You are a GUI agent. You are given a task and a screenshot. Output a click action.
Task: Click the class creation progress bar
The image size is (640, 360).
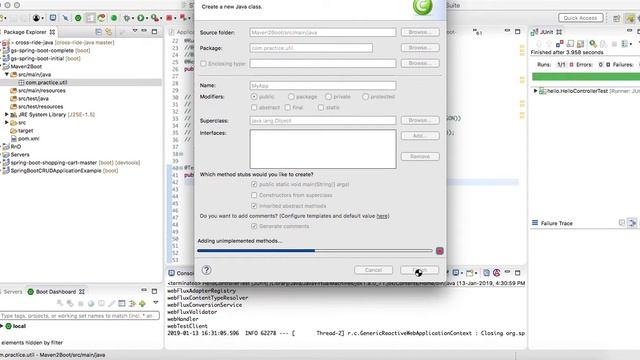pyautogui.click(x=315, y=251)
